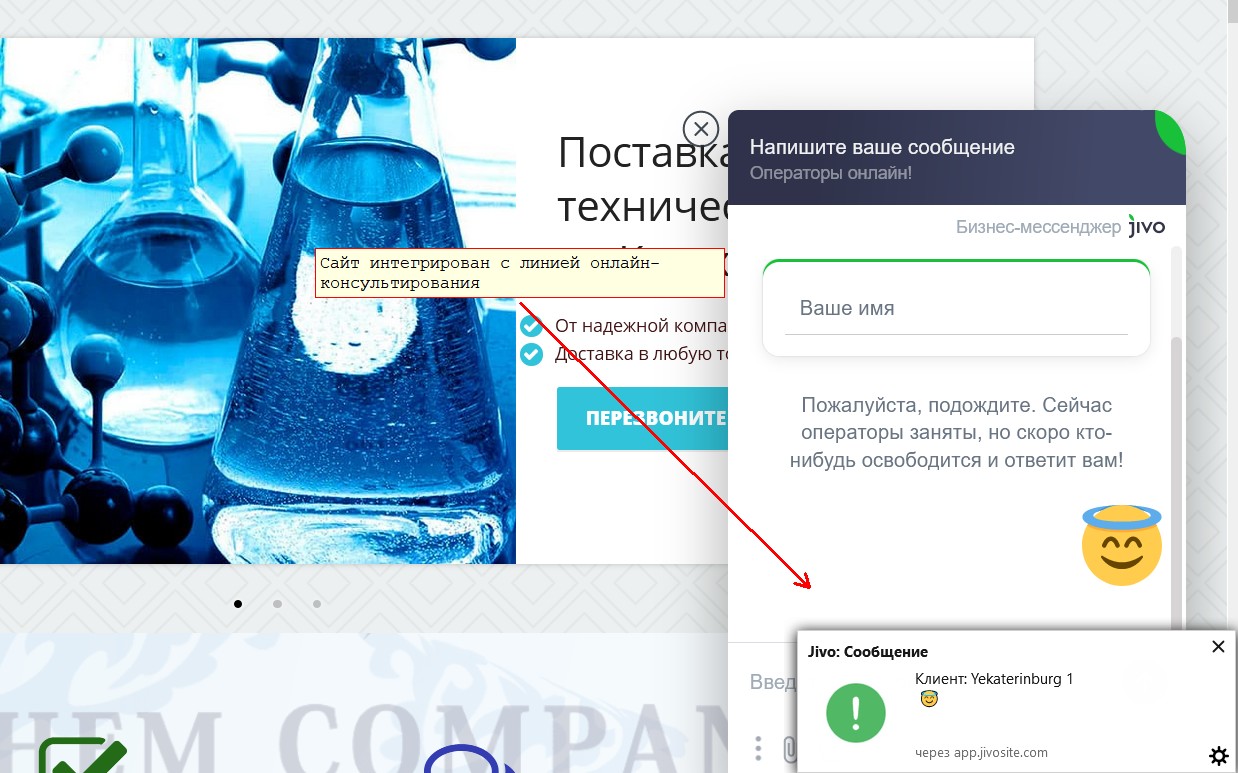This screenshot has height=773, width=1238.
Task: Click the Jivo logo in chat
Action: (x=1147, y=226)
